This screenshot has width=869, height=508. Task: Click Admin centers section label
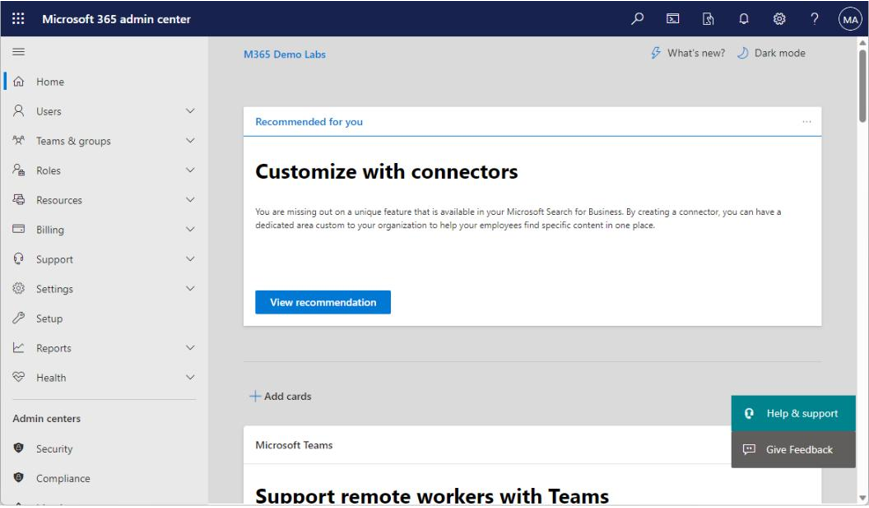coord(47,418)
